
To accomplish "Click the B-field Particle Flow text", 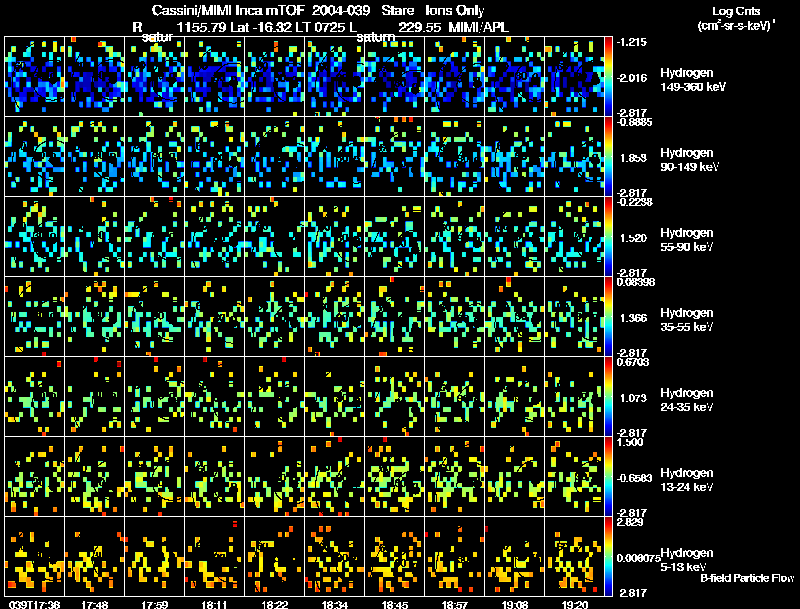I will (747, 578).
